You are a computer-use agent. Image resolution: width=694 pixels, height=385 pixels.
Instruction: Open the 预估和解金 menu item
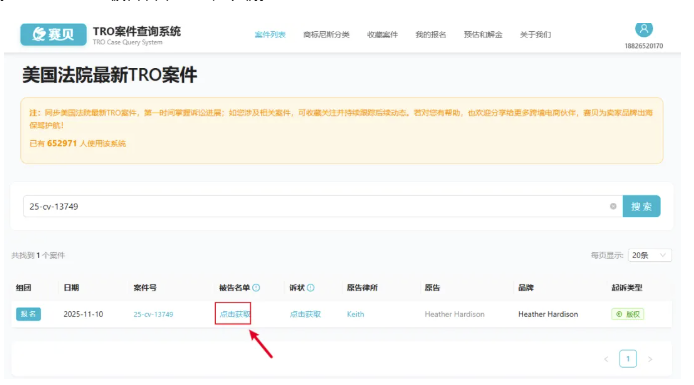pos(483,35)
